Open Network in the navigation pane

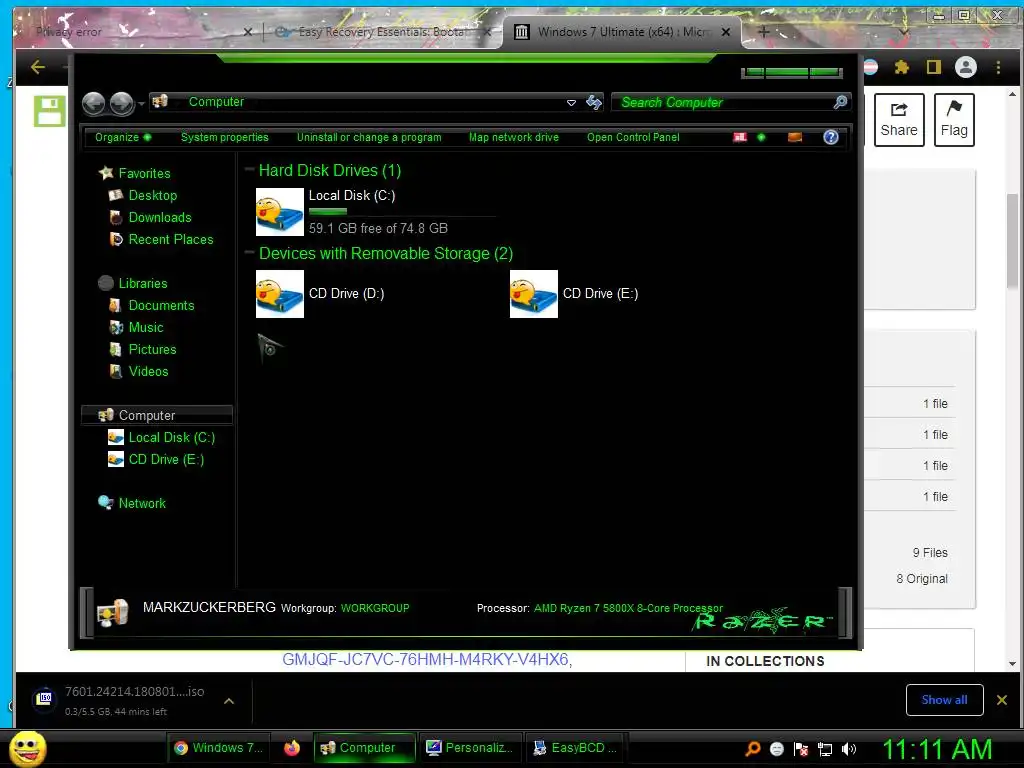pos(142,504)
